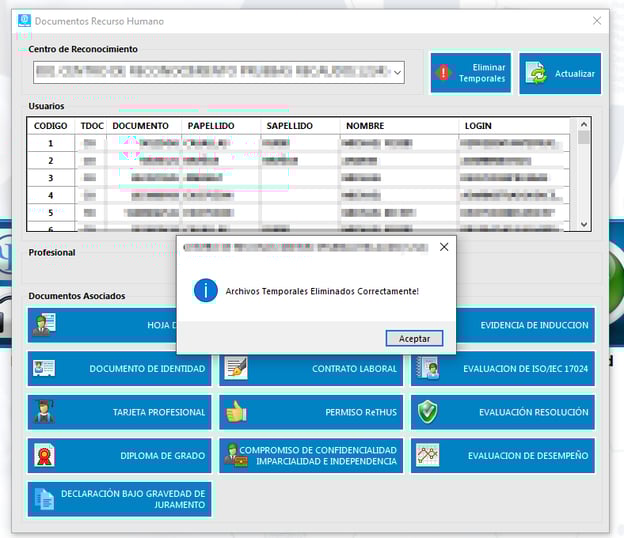Close the temporary files message dialog
Image resolution: width=624 pixels, height=538 pixels.
(x=444, y=246)
